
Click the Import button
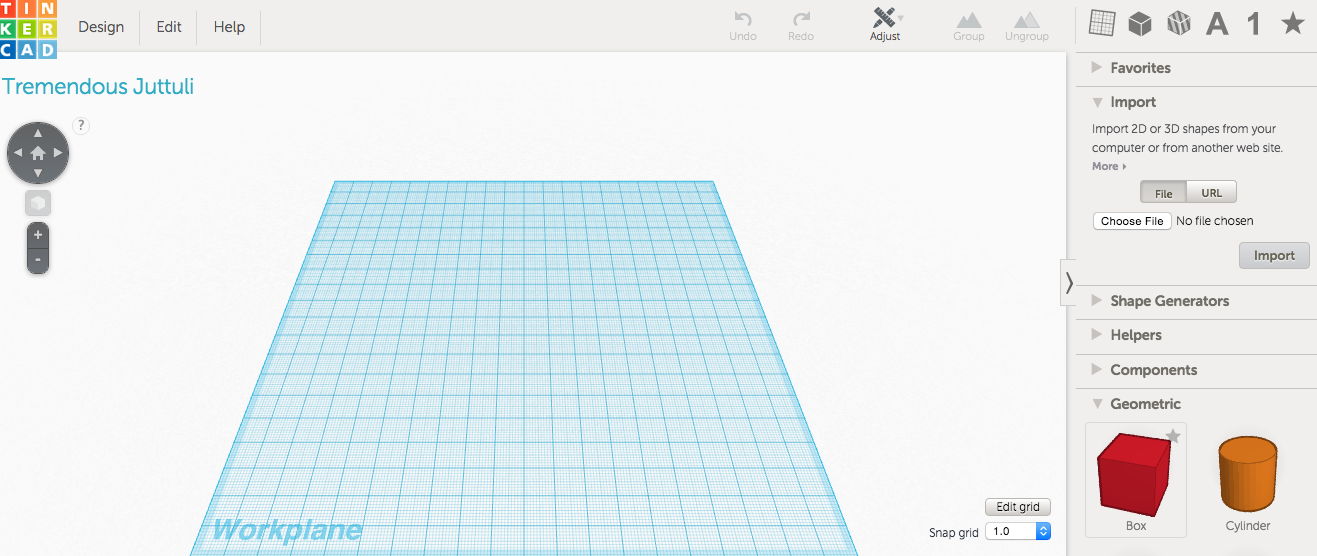point(1274,255)
